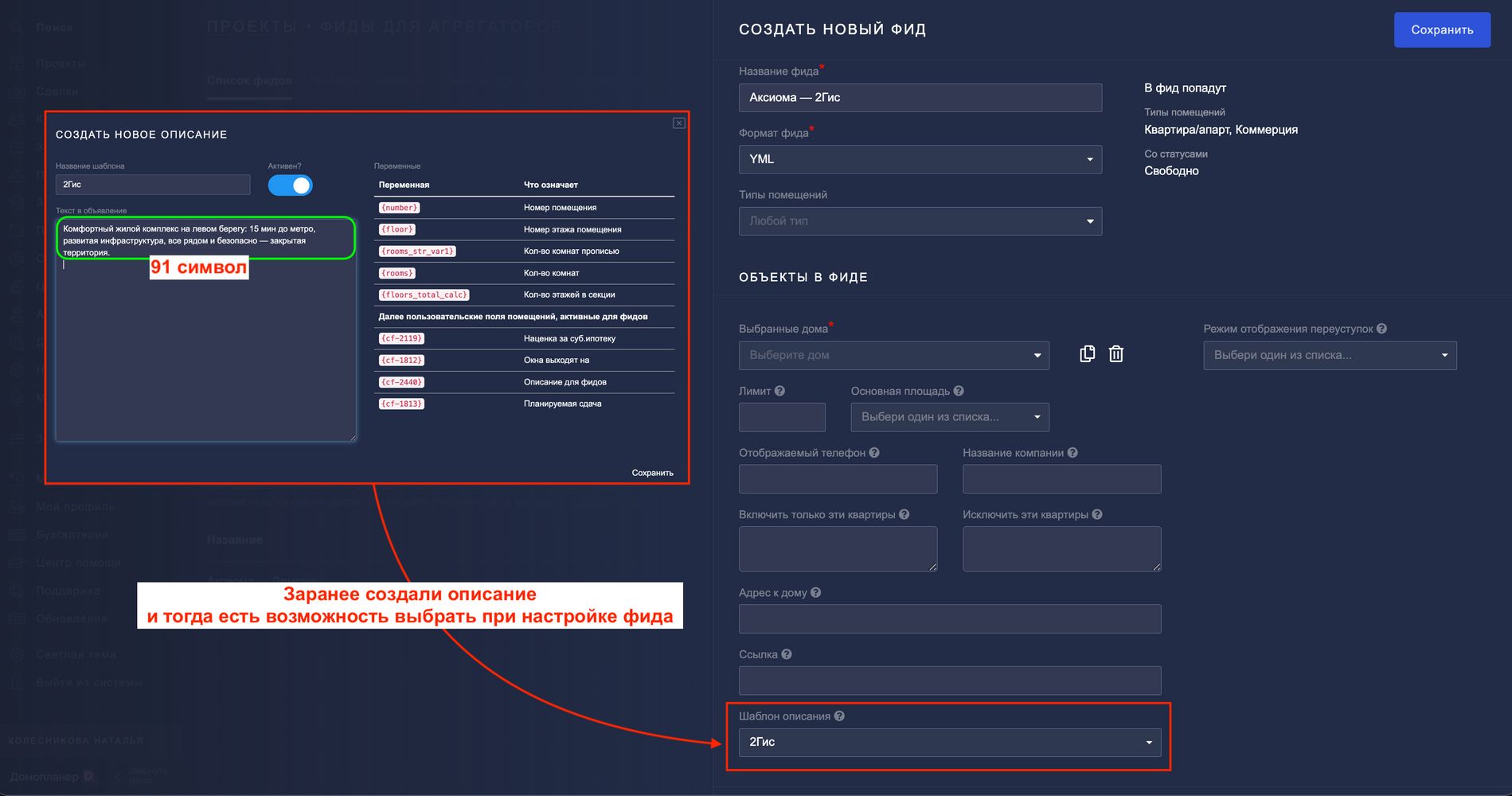Viewport: 1512px width, 796px height.
Task: Open help icon for Режим отображения переуступок
Action: click(x=1381, y=329)
